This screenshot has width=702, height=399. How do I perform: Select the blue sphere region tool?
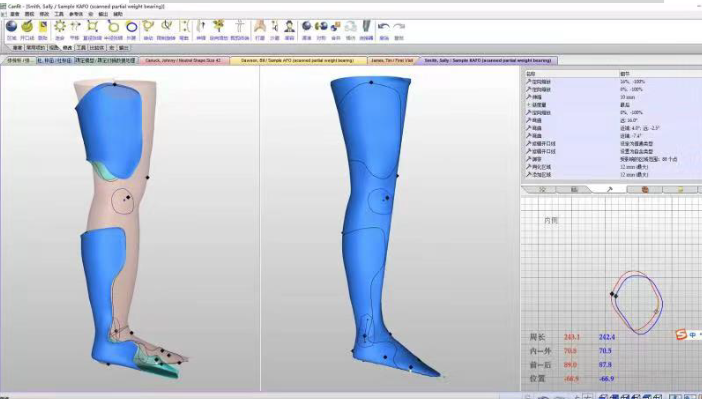(x=12, y=27)
